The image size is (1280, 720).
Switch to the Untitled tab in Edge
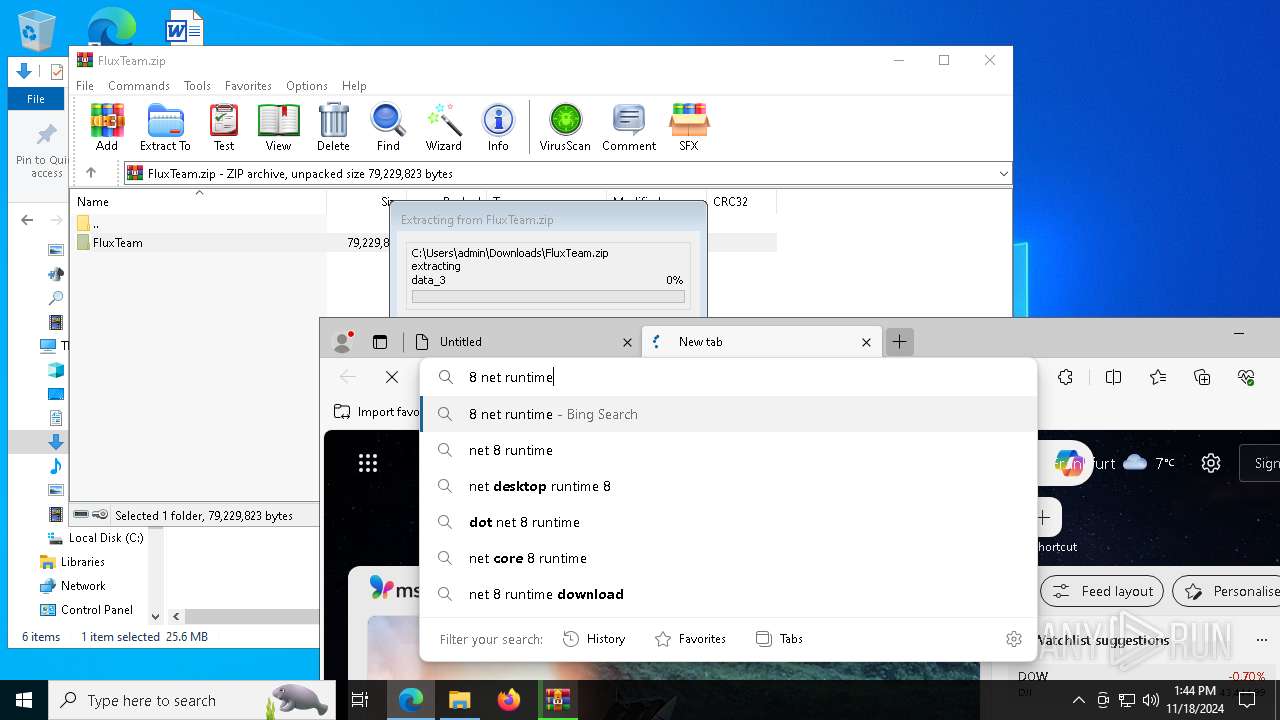click(521, 342)
